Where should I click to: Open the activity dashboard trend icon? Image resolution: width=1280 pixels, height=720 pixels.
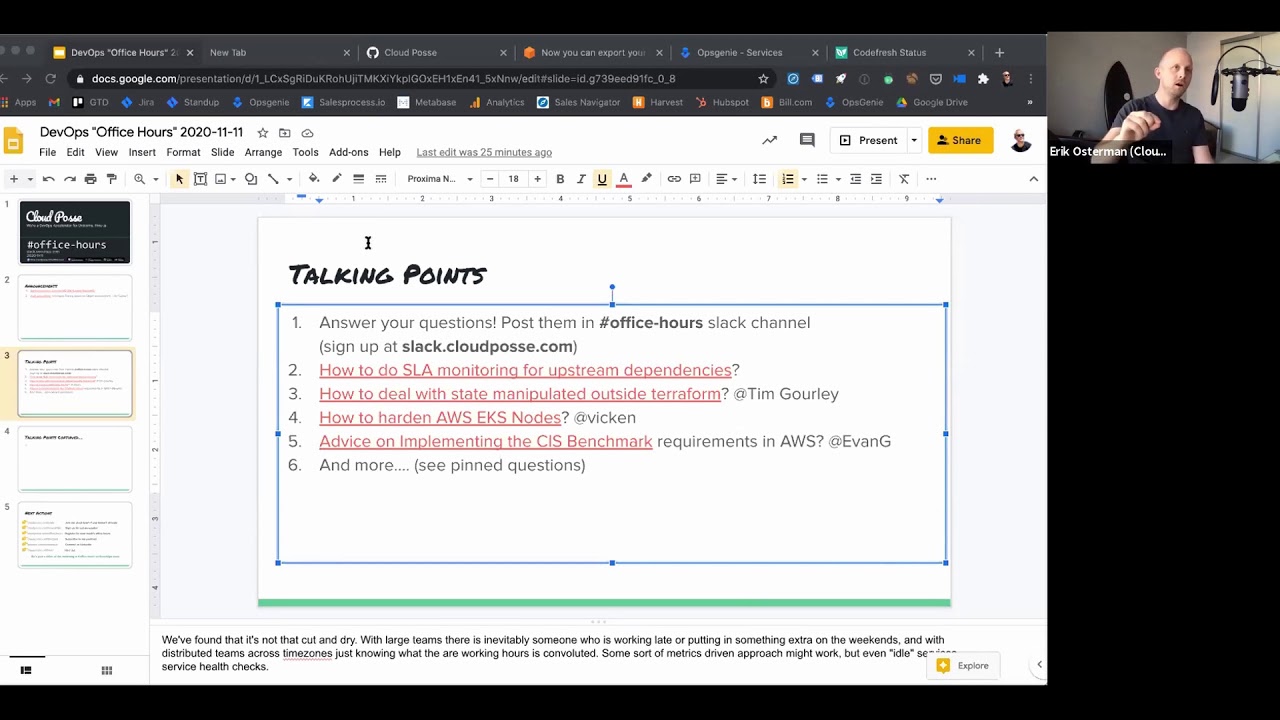769,140
